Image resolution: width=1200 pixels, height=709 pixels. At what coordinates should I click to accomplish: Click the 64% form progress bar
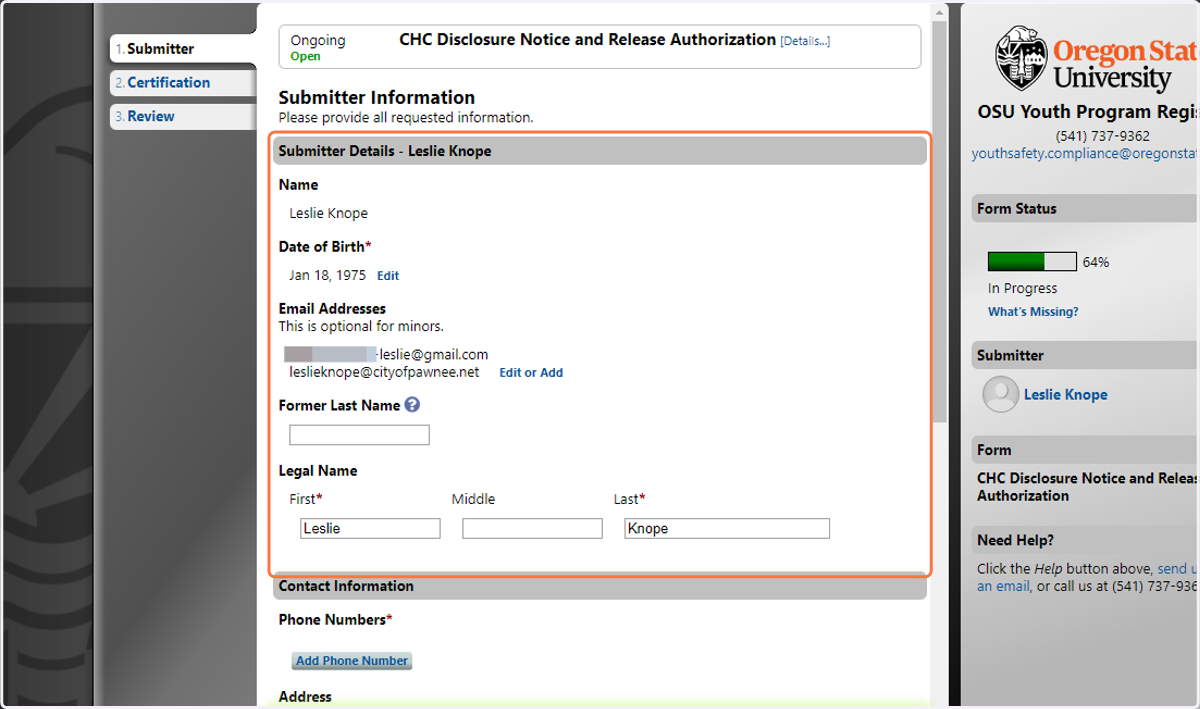tap(1032, 262)
